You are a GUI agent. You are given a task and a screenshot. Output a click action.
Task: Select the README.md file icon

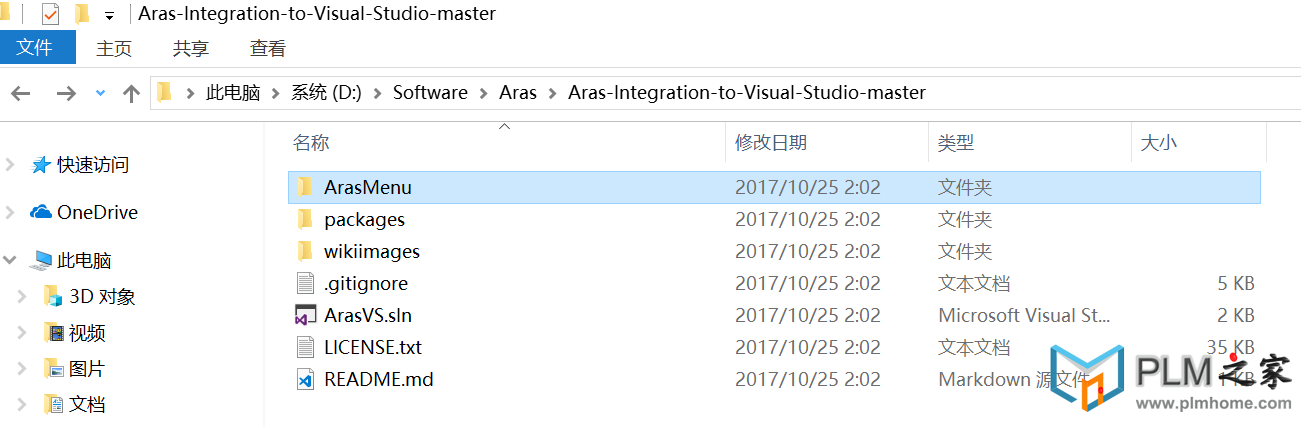click(305, 379)
